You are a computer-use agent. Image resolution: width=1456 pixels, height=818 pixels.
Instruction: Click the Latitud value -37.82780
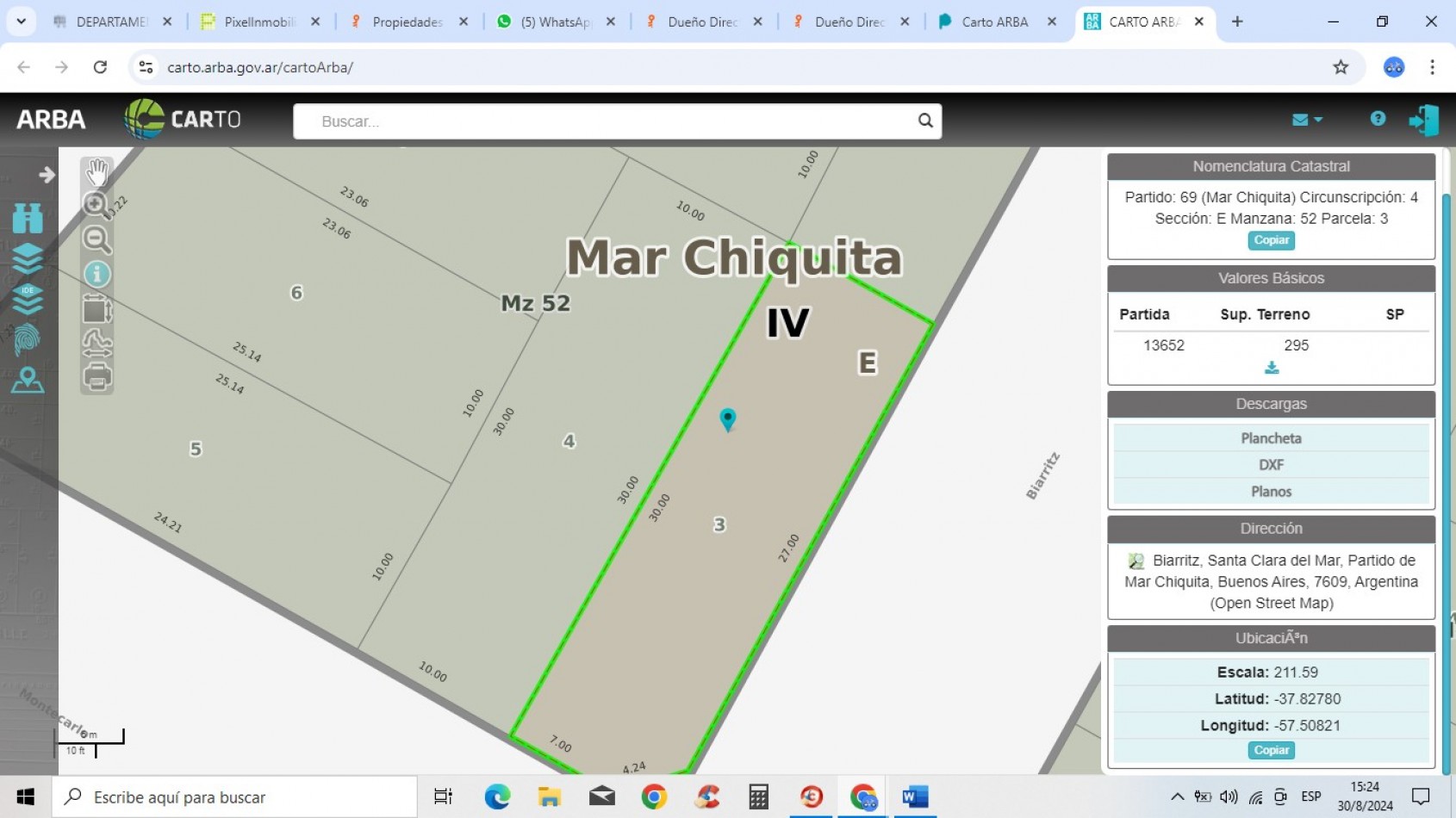(1307, 699)
